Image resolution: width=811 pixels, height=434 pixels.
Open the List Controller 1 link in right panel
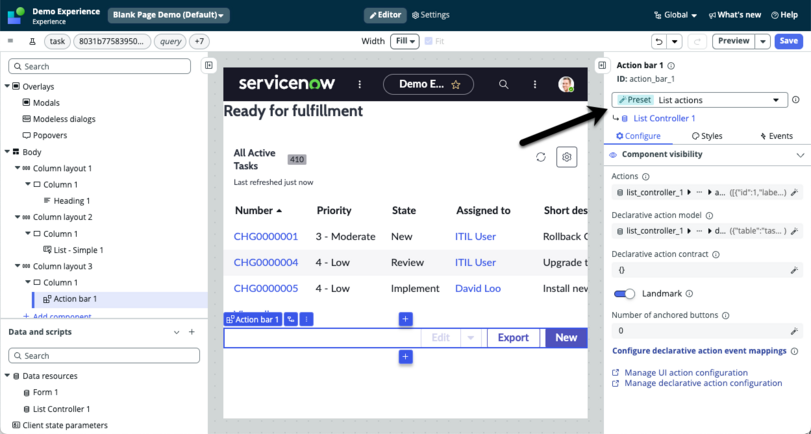tap(664, 118)
